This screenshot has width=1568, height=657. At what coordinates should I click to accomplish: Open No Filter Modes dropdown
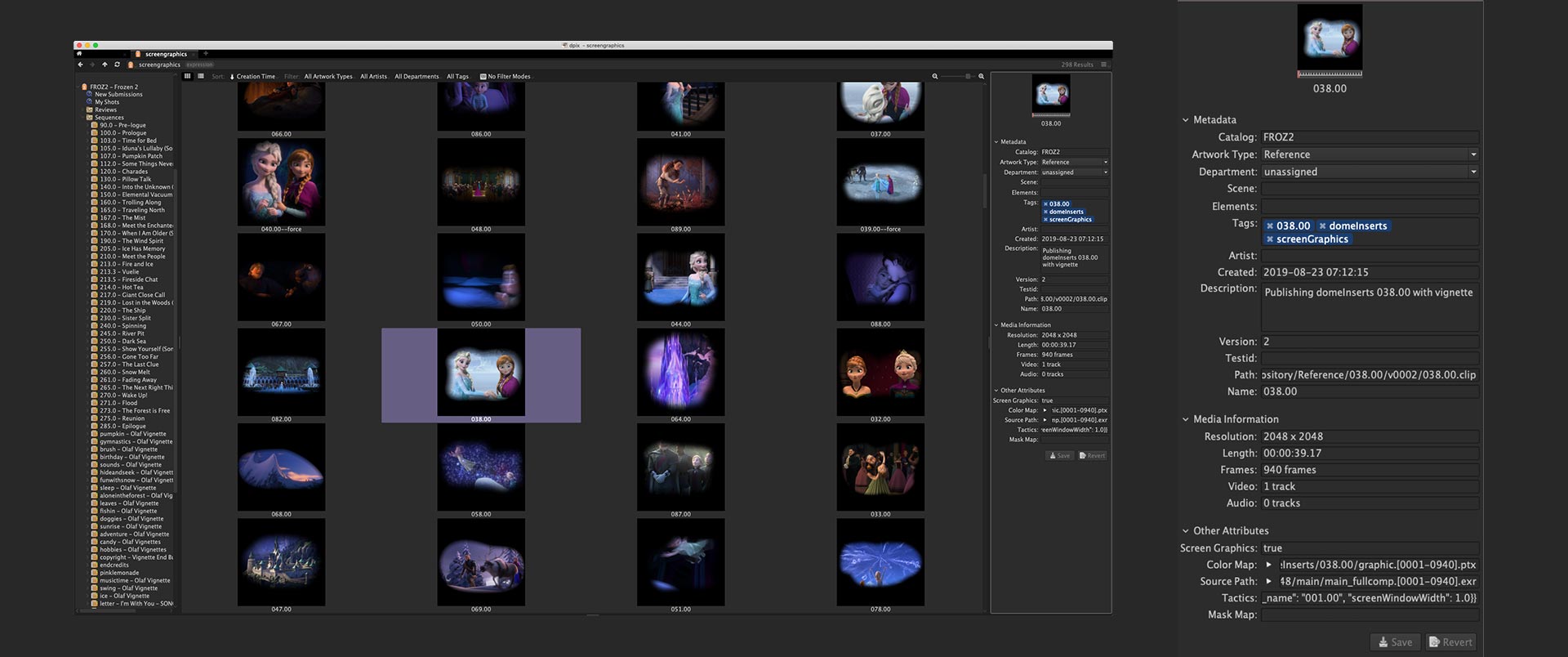[505, 77]
